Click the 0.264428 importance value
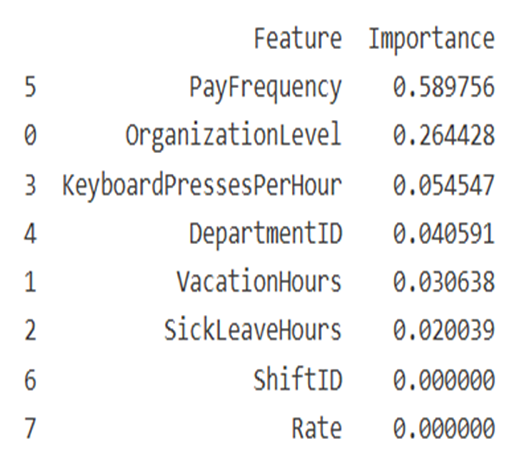Image resolution: width=516 pixels, height=468 pixels. click(x=444, y=135)
